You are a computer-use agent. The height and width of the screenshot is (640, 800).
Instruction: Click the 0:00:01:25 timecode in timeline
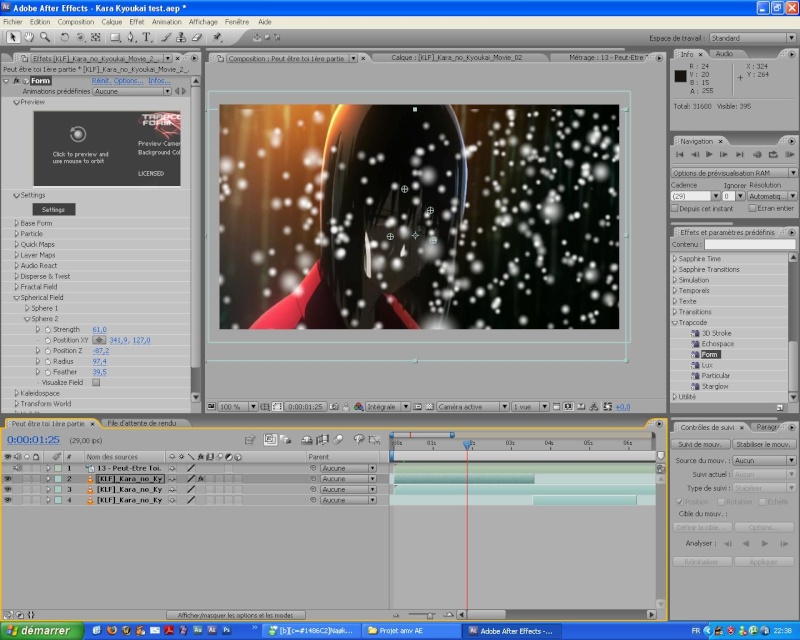33,439
